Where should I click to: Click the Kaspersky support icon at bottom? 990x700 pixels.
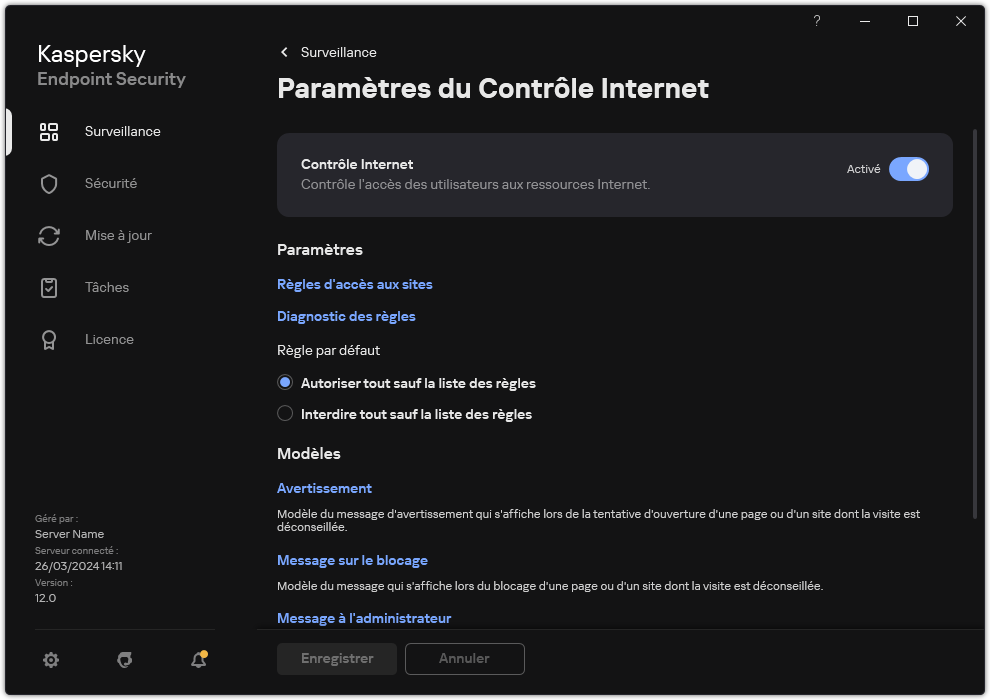tap(124, 660)
